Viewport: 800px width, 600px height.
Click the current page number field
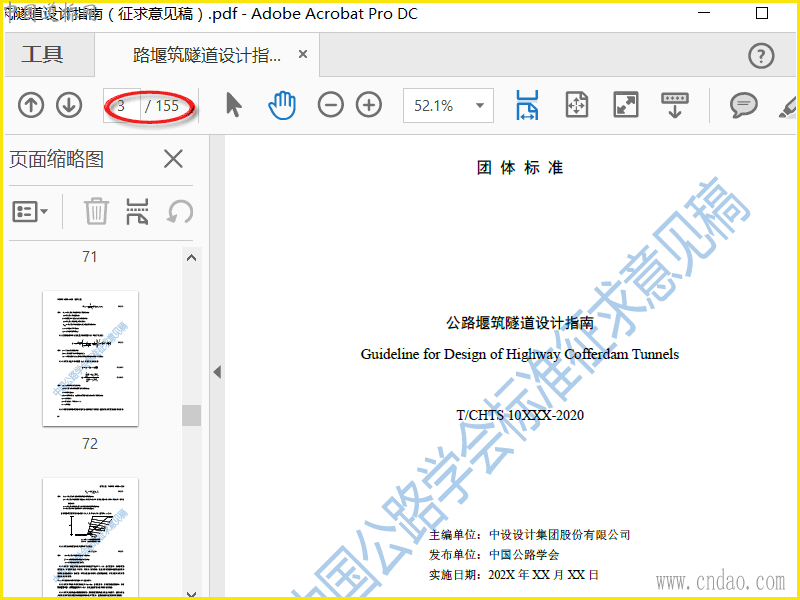tap(121, 106)
